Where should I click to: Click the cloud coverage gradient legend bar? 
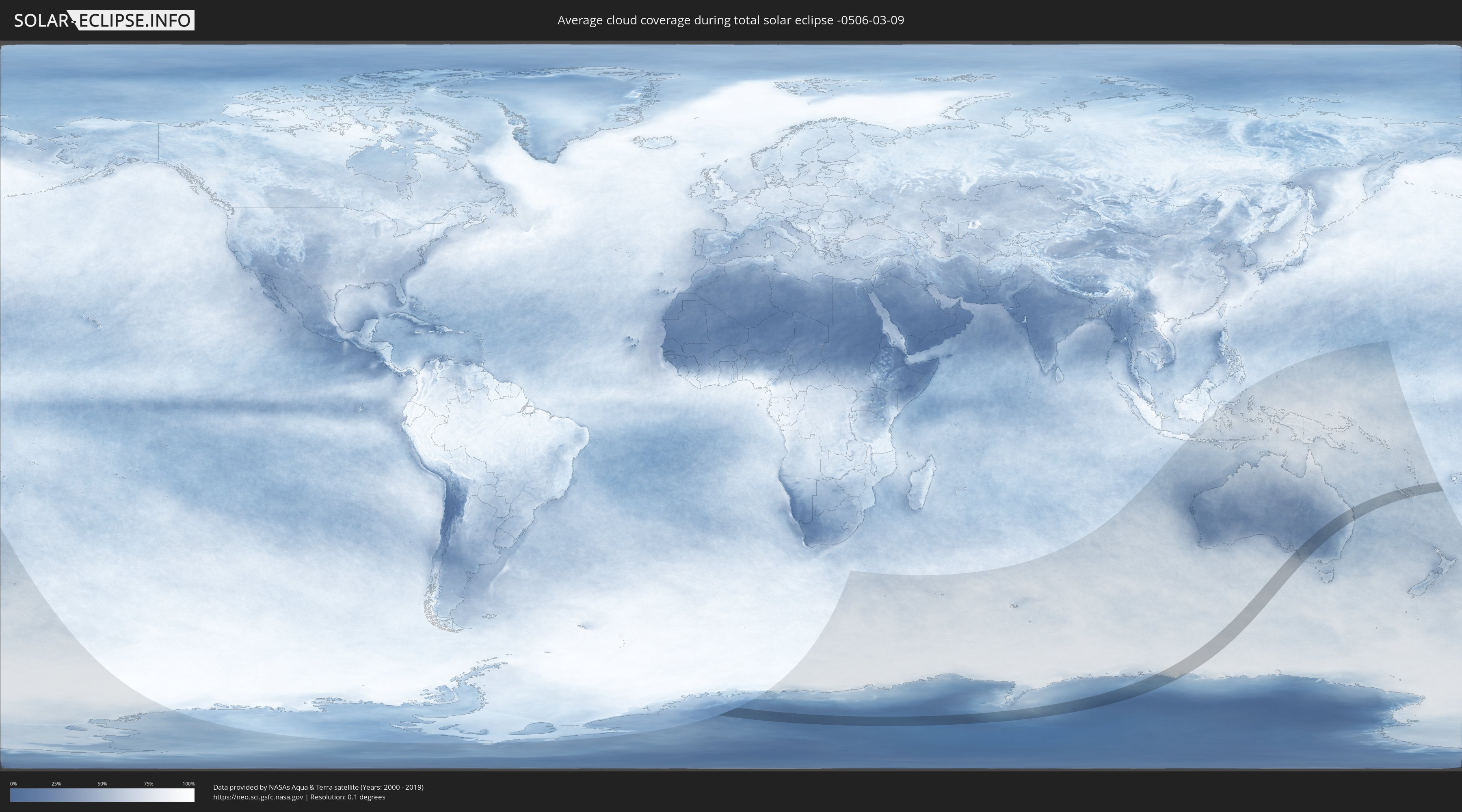[x=102, y=795]
